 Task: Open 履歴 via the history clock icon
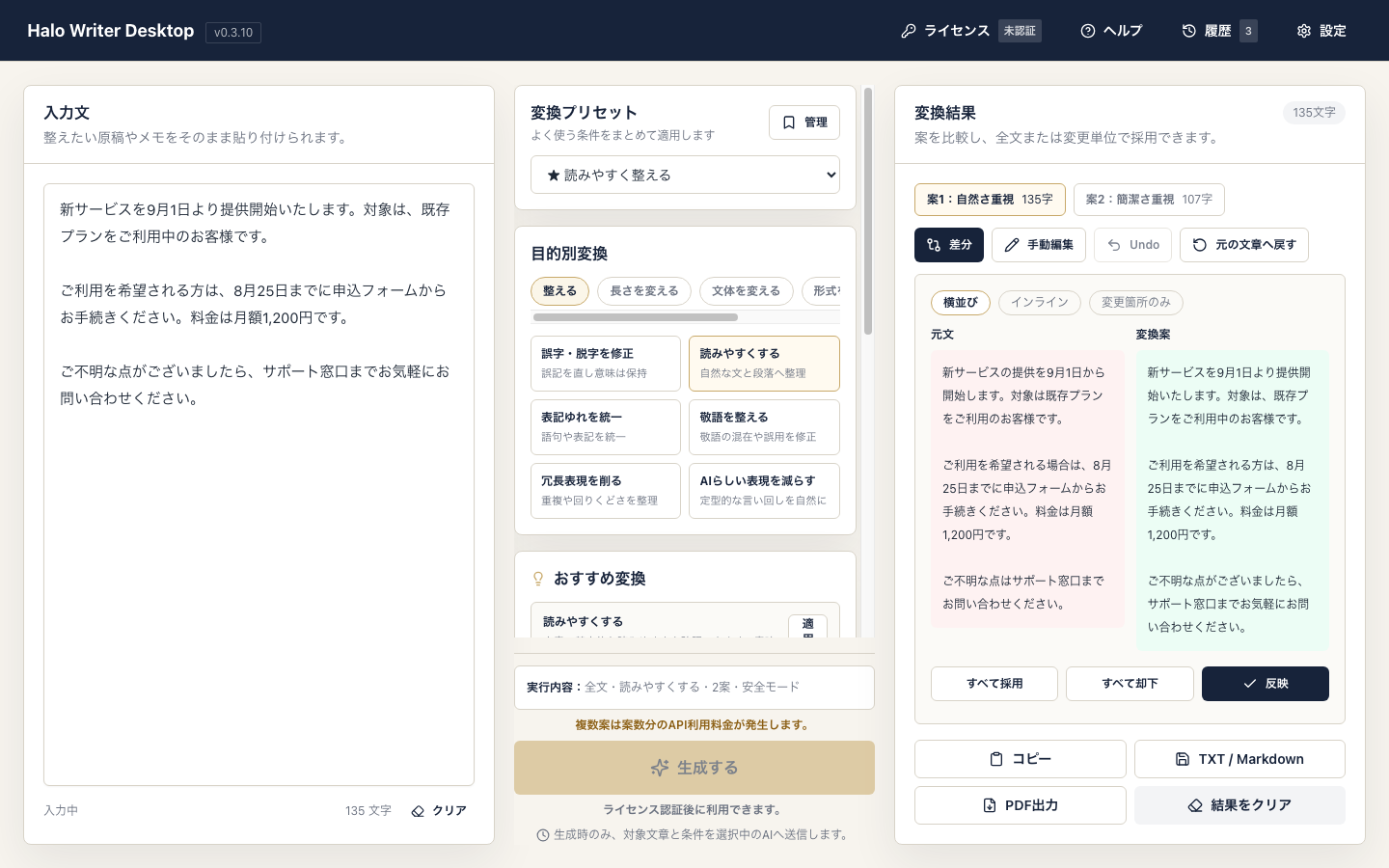(1189, 31)
